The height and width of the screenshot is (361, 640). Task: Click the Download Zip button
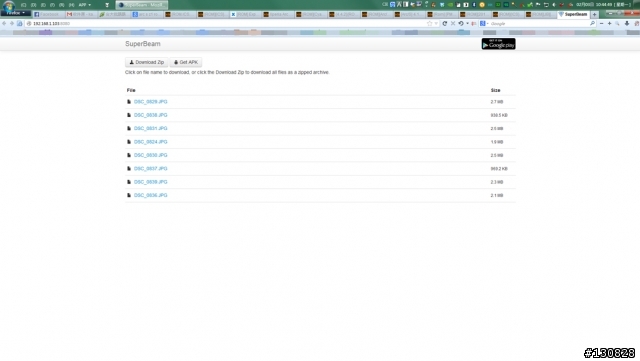tap(147, 62)
